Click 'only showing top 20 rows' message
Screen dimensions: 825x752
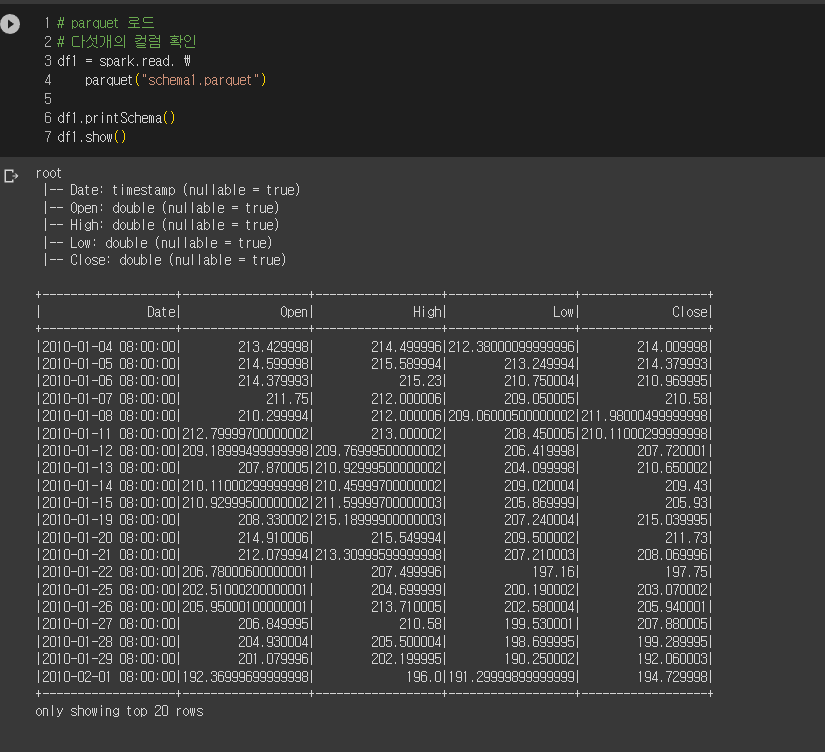point(119,711)
